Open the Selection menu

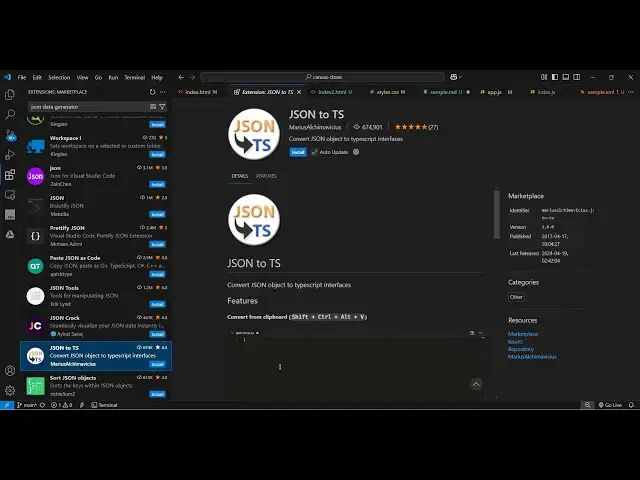point(59,77)
